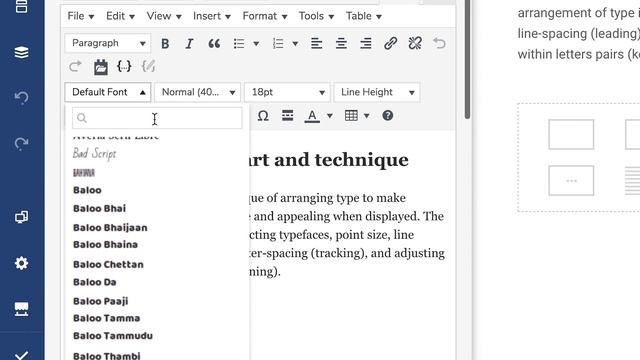Insert a table using grid icon
640x360 pixels.
[x=351, y=116]
